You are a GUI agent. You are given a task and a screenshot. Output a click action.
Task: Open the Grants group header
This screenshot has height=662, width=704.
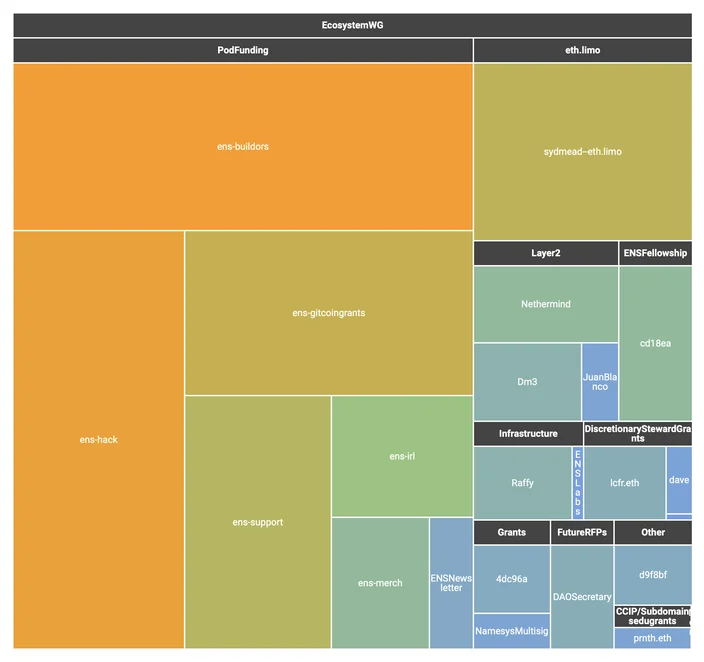coord(512,533)
